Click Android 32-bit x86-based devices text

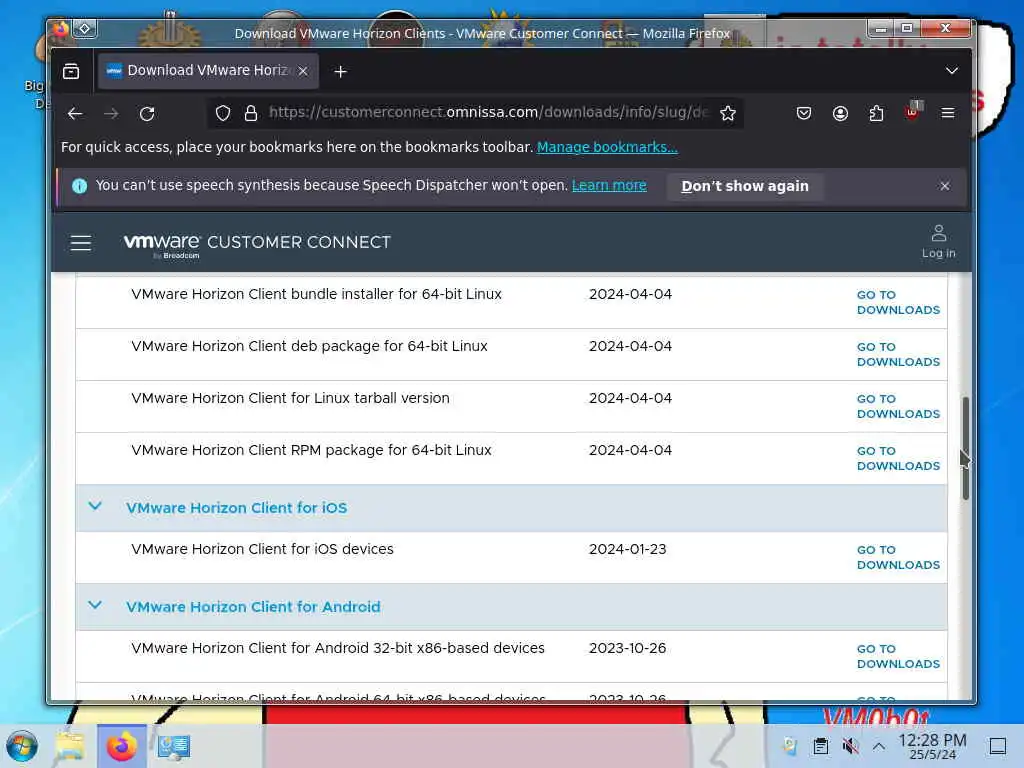(338, 648)
